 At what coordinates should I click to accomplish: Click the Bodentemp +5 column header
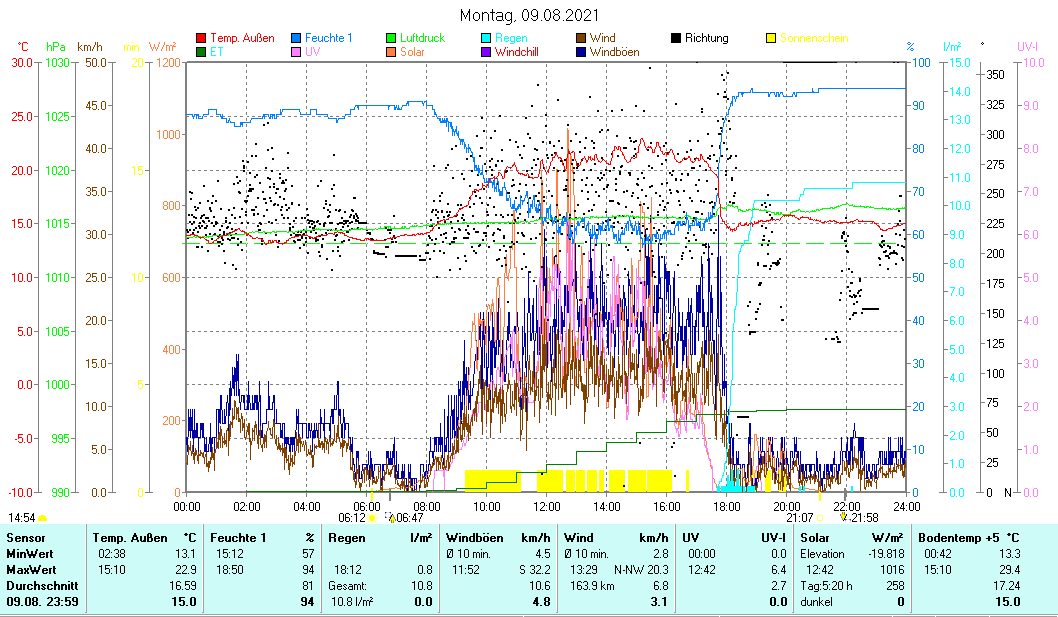point(960,537)
